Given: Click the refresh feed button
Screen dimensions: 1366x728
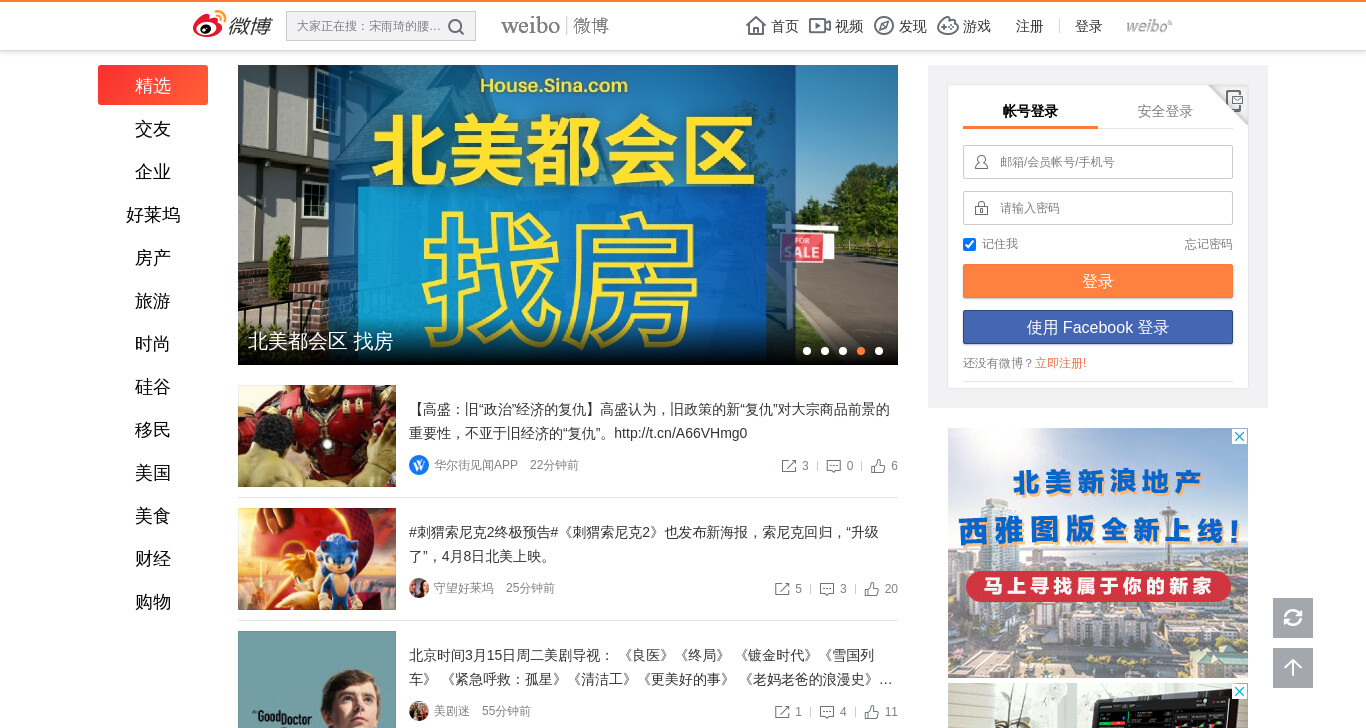Looking at the screenshot, I should (x=1293, y=618).
